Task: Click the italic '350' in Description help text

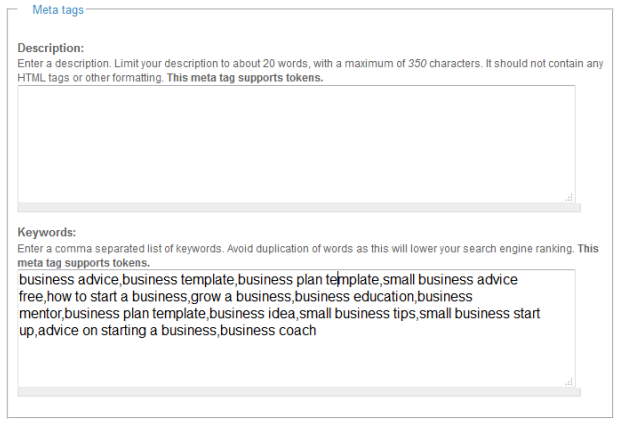Action: tap(417, 64)
